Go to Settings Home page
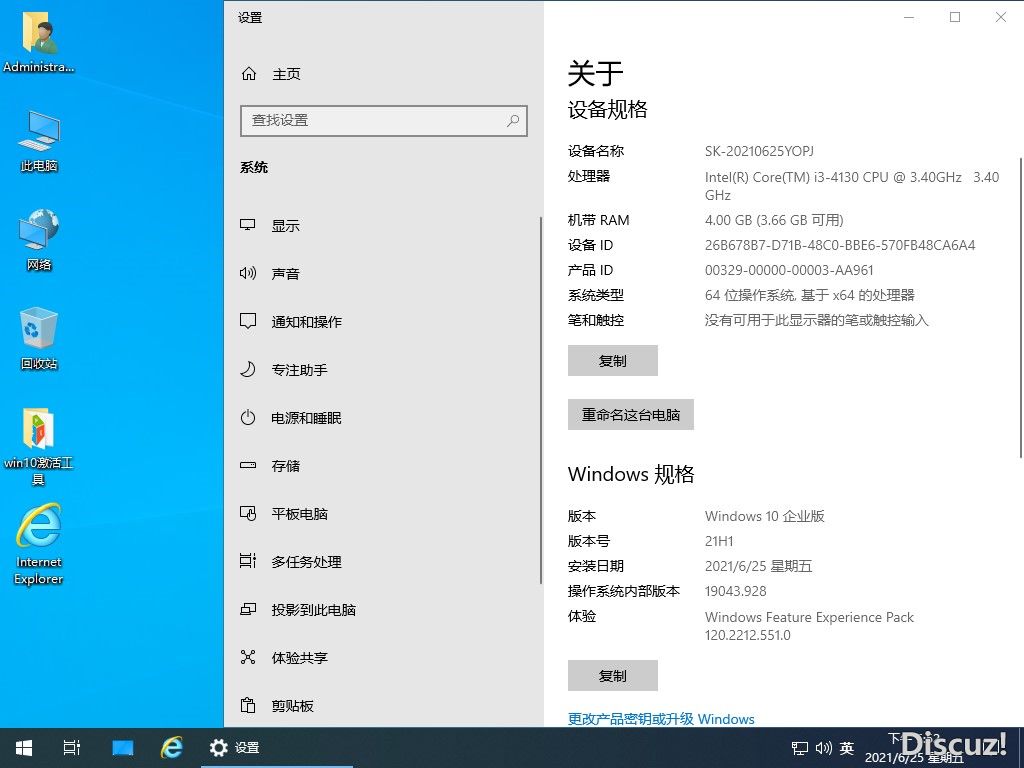Viewport: 1024px width, 768px height. pyautogui.click(x=285, y=74)
